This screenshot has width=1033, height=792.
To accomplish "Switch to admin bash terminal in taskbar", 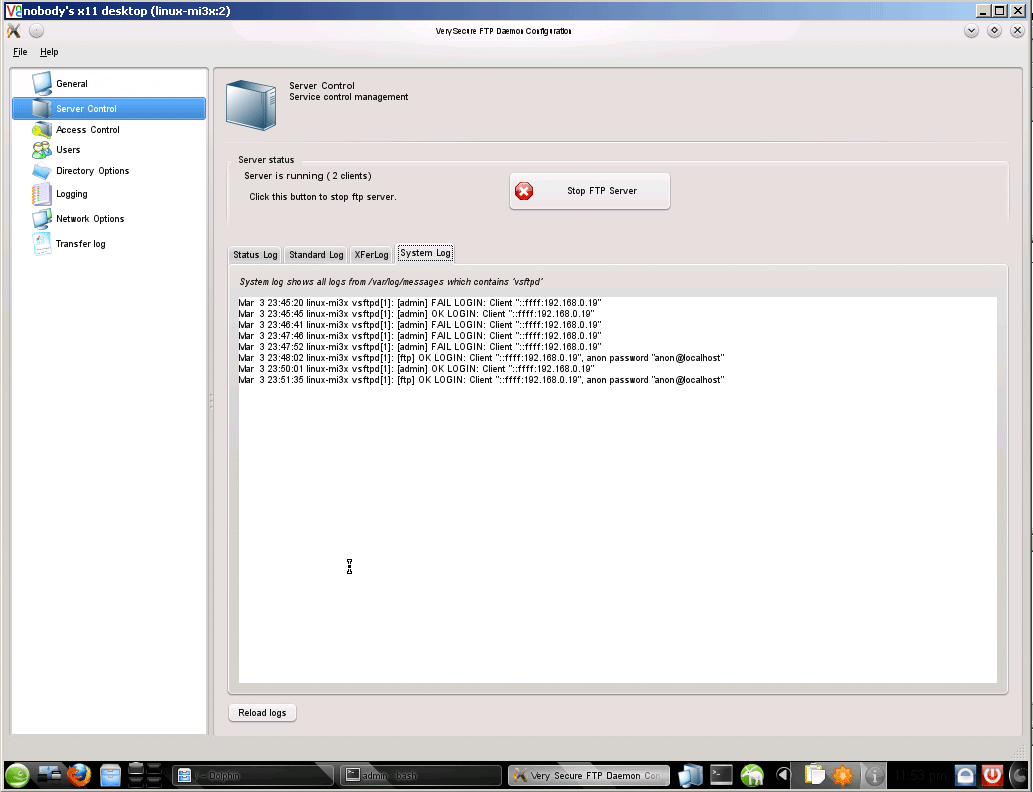I will point(421,776).
